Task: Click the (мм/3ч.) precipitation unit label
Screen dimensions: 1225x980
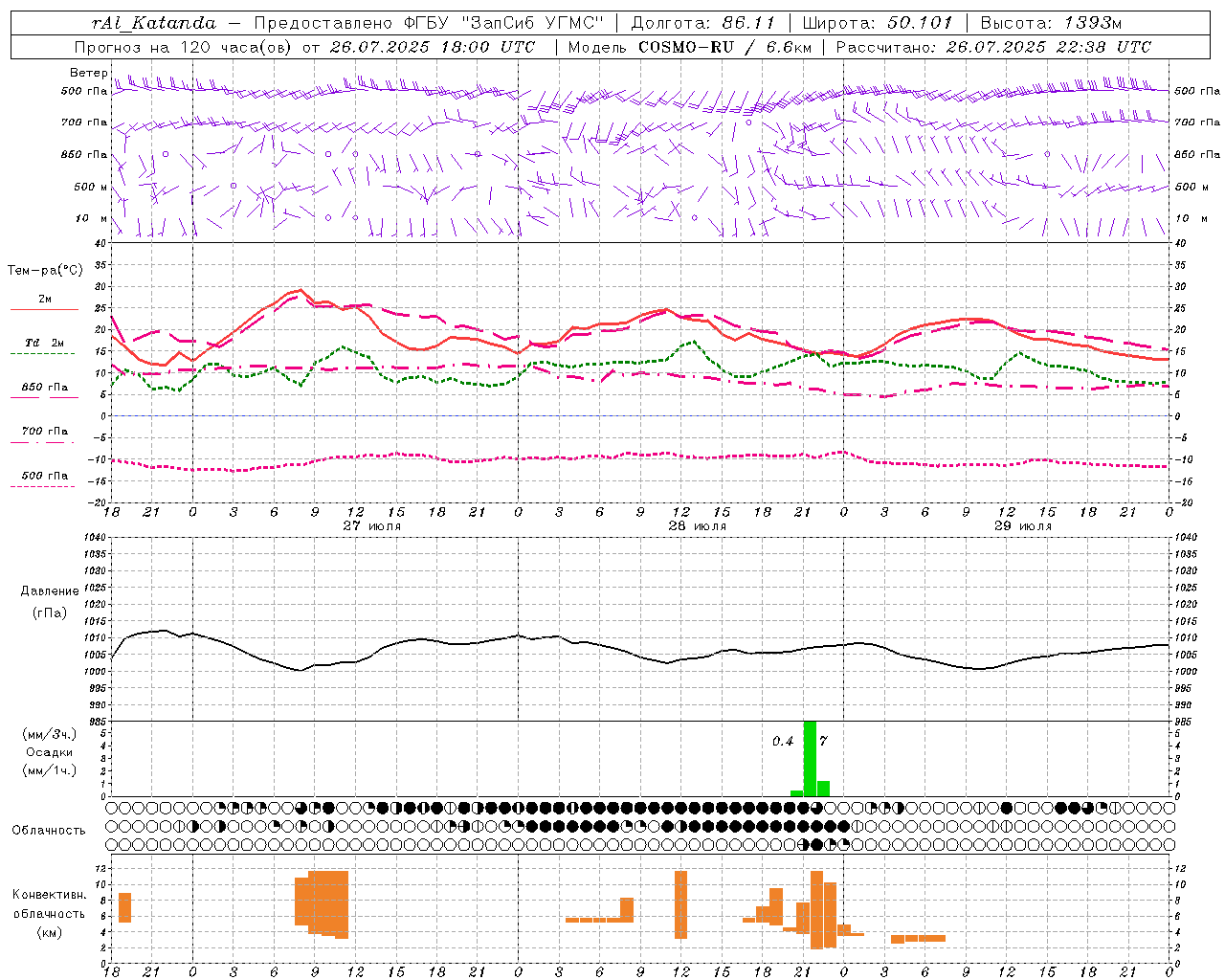Action: click(50, 734)
